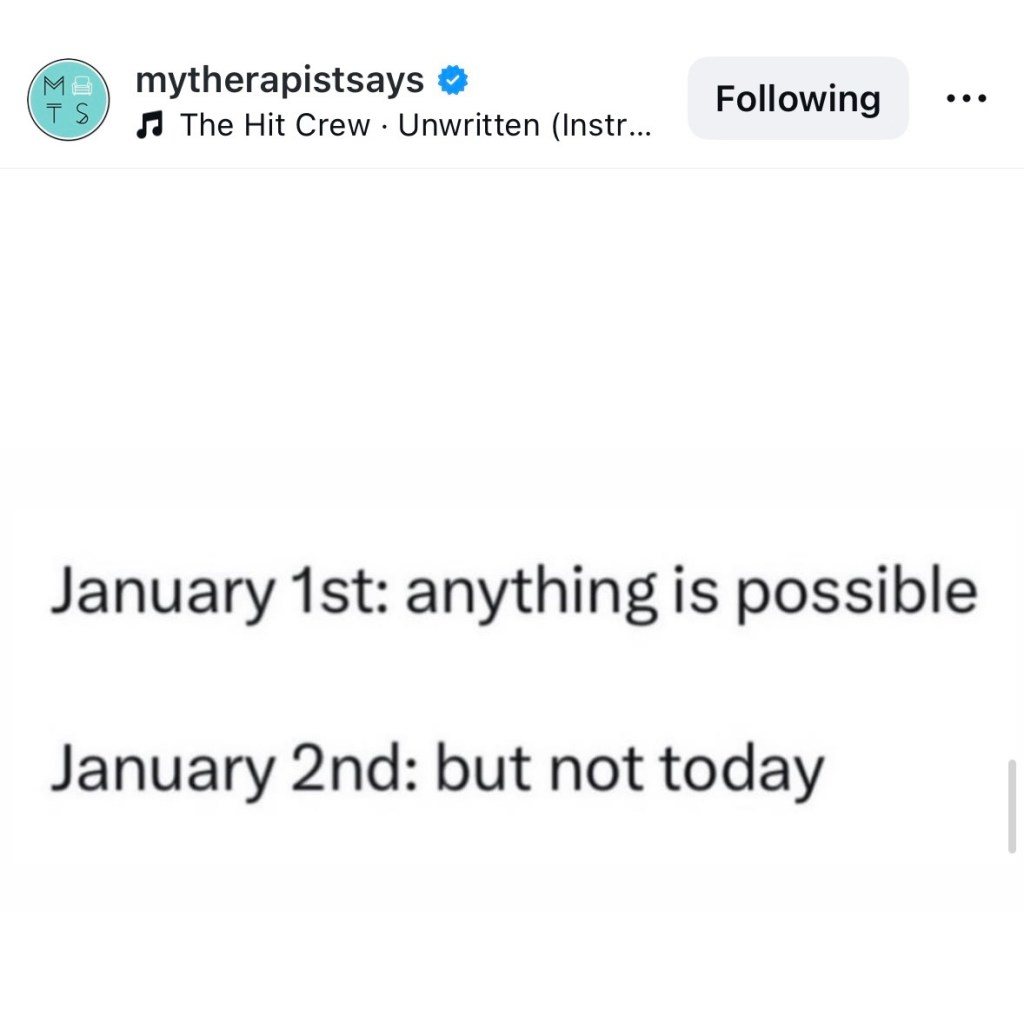Click the scrollbar handle on the right
1024x1016 pixels.
click(1011, 806)
